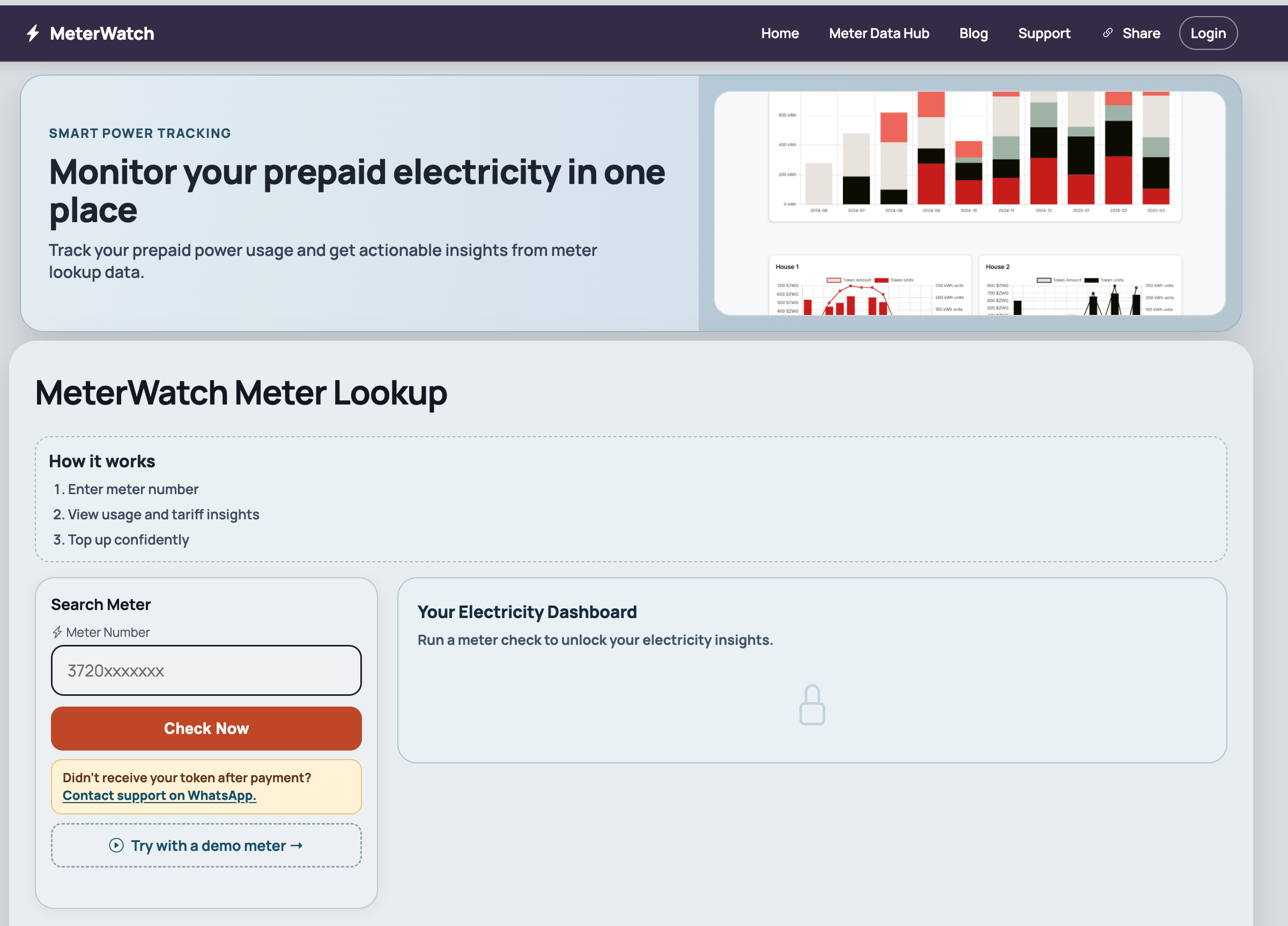Screen dimensions: 1288x926
Task: Open the Blog page
Action: (973, 33)
